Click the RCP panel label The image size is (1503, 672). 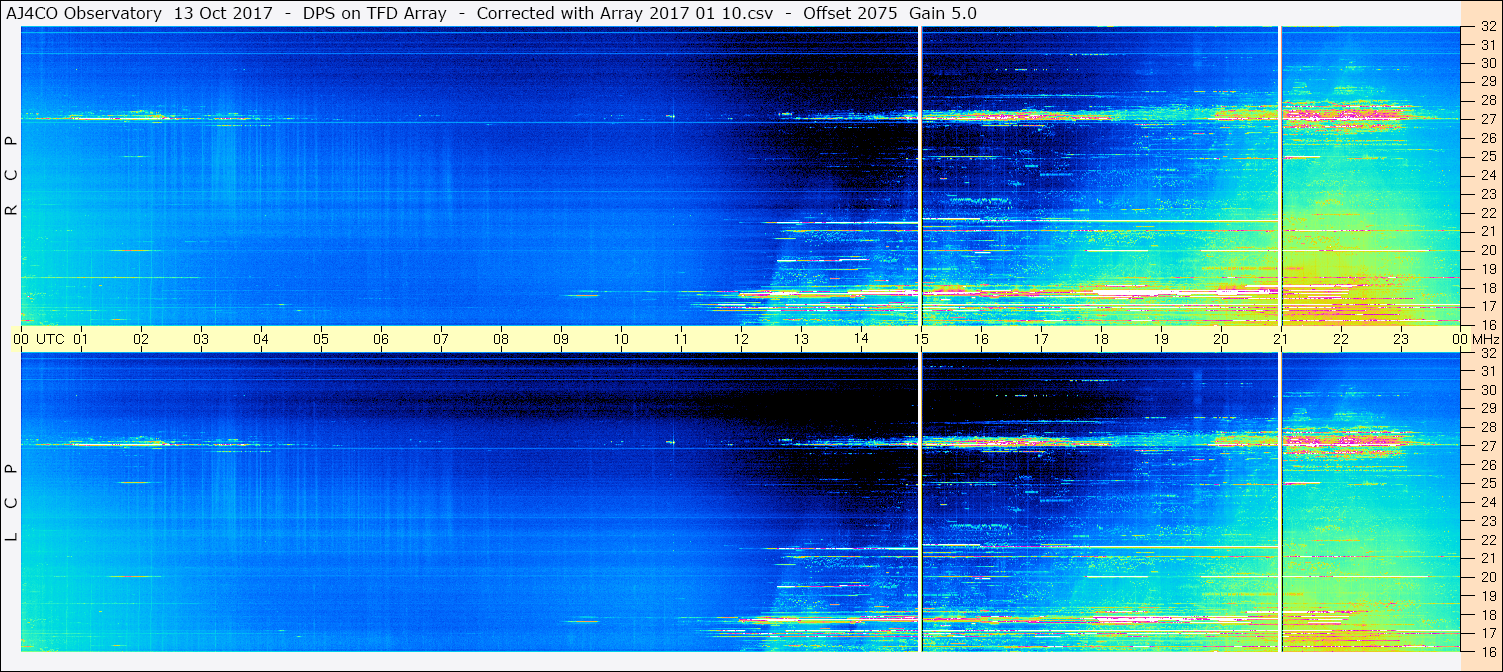(11, 176)
